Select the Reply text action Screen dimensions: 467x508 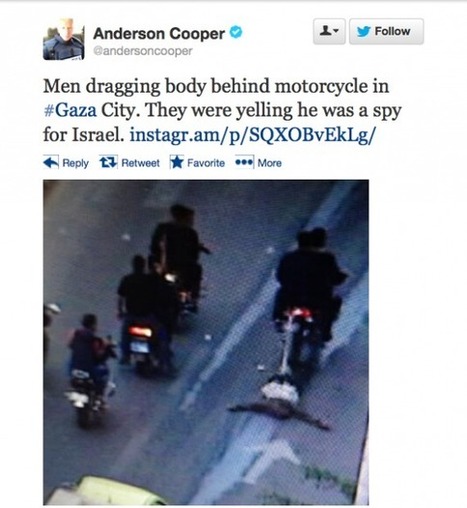tap(76, 163)
